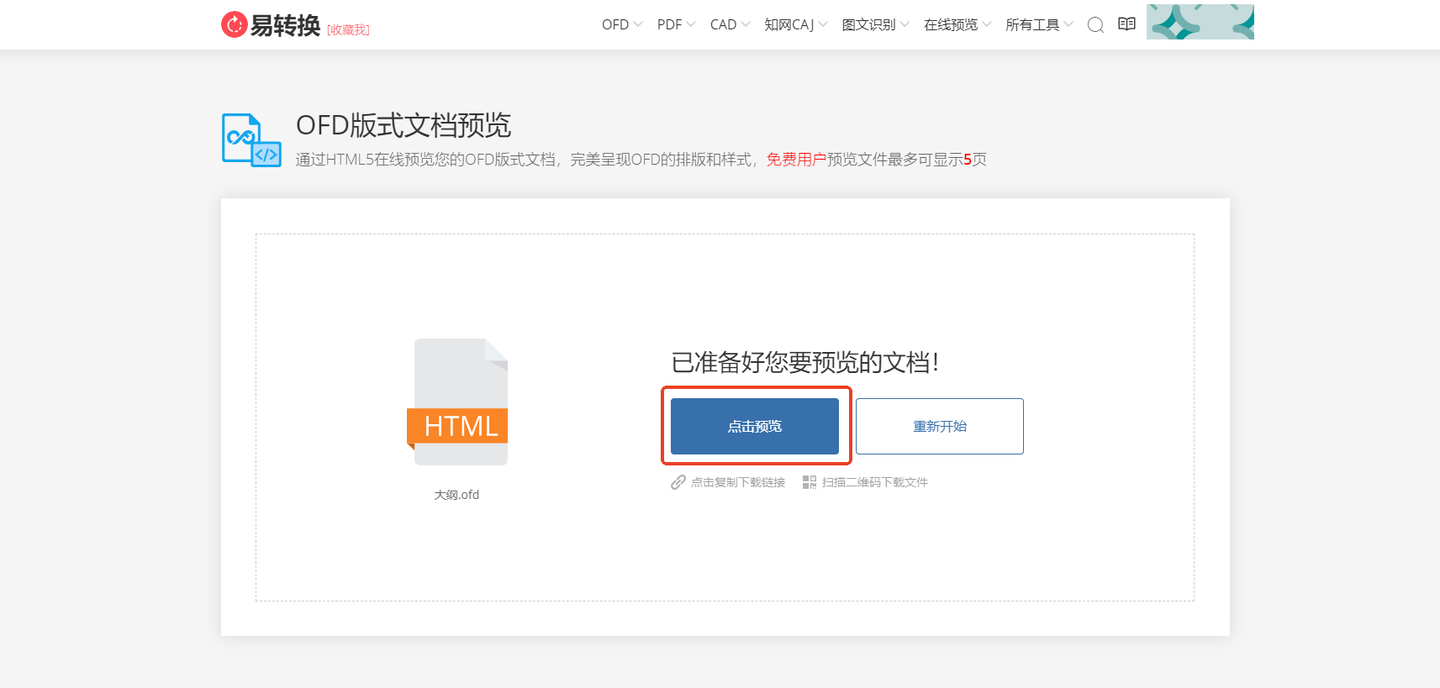Click the 点击预览 button
Viewport: 1440px width, 688px height.
tap(755, 425)
